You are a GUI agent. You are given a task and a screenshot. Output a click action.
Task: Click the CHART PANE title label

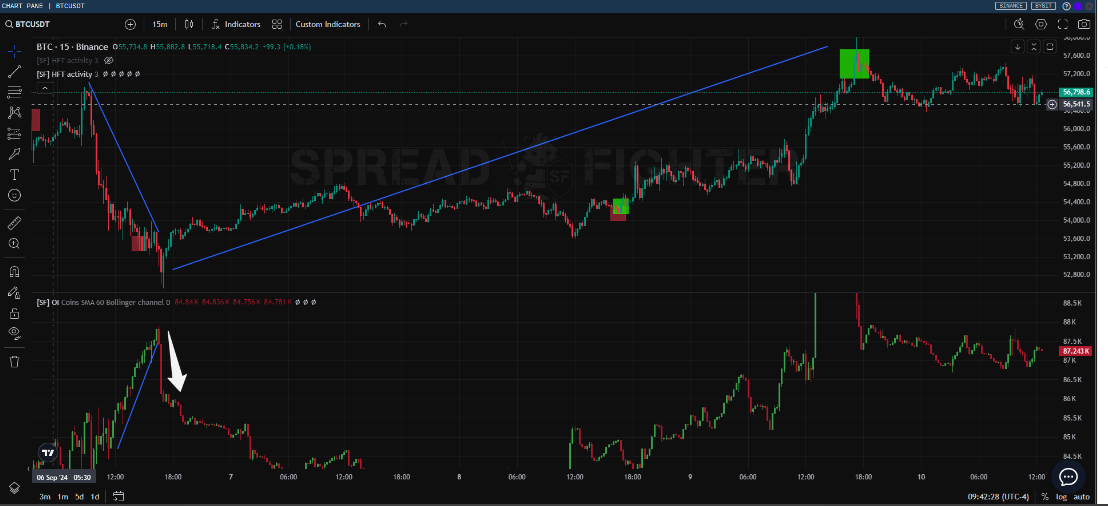click(x=23, y=6)
